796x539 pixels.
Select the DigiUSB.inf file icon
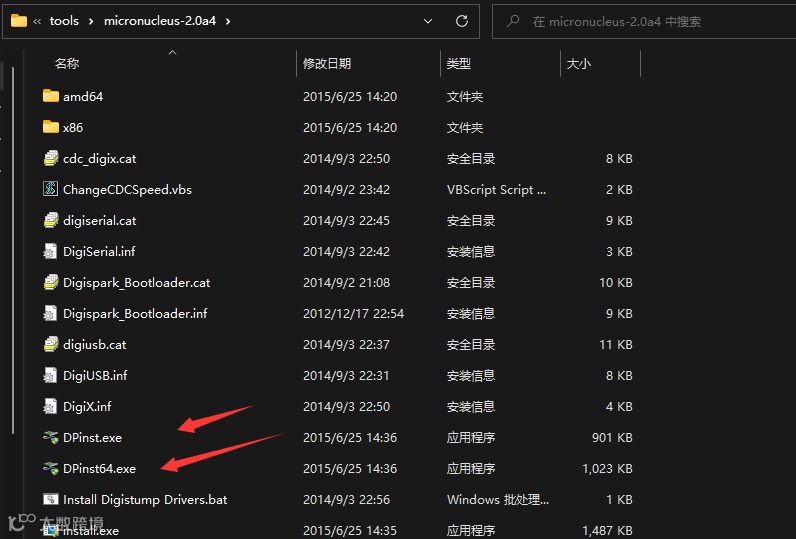(50, 375)
